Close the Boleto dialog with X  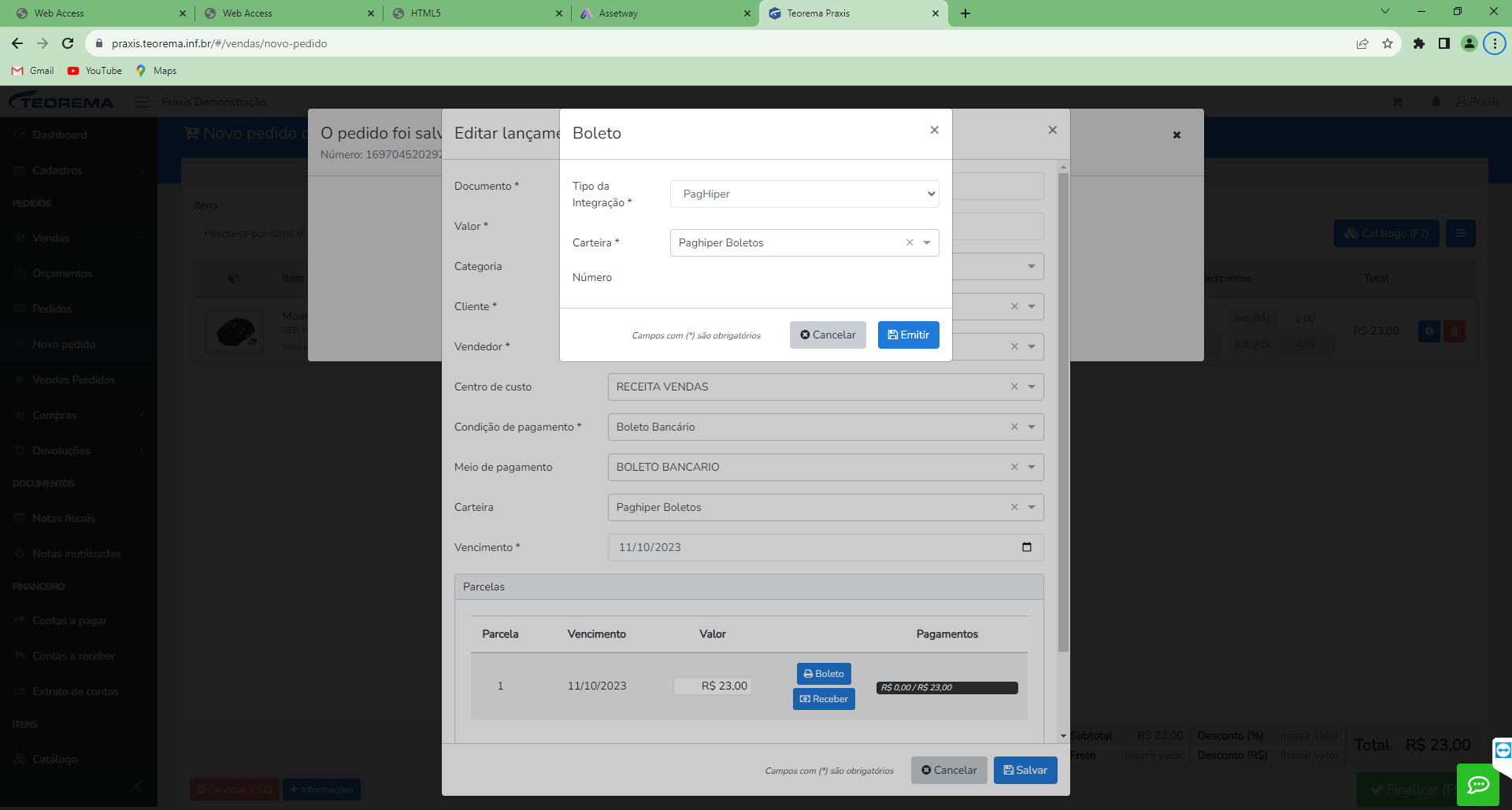point(934,130)
